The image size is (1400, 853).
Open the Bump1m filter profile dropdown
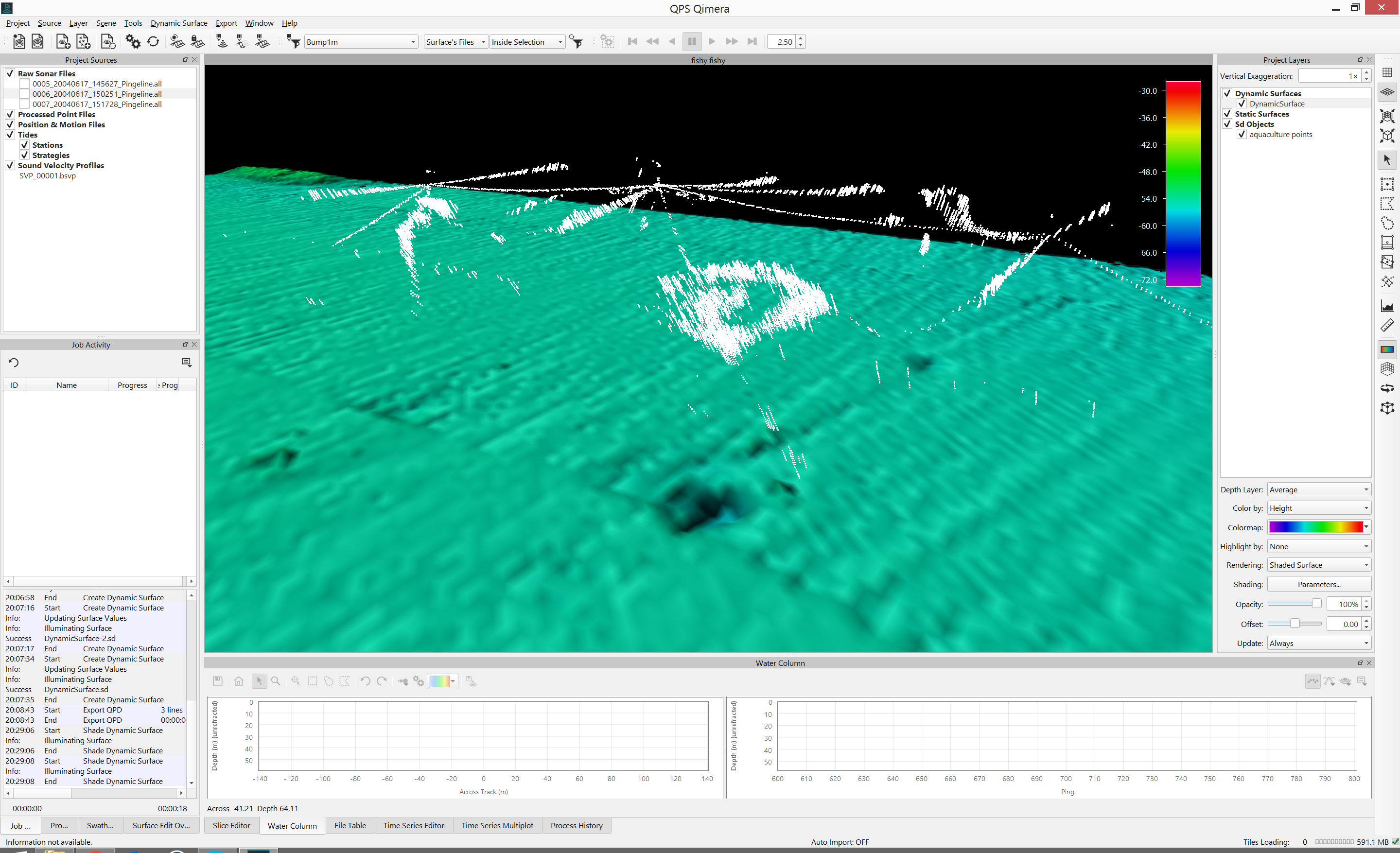click(x=361, y=42)
